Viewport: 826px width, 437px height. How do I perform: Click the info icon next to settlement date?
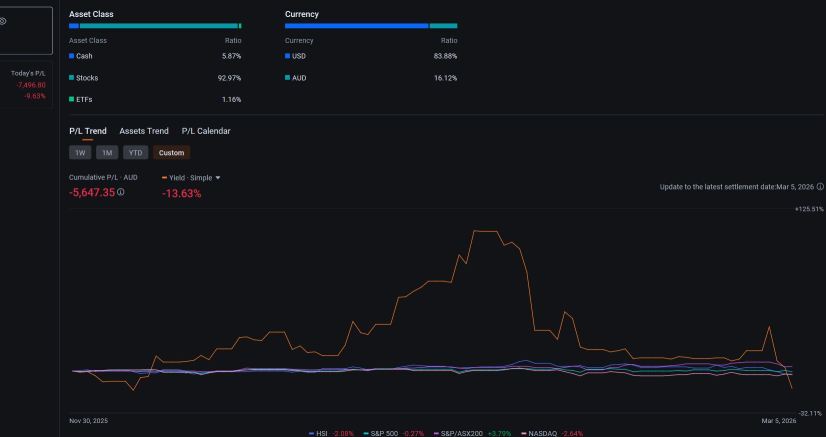(820, 187)
